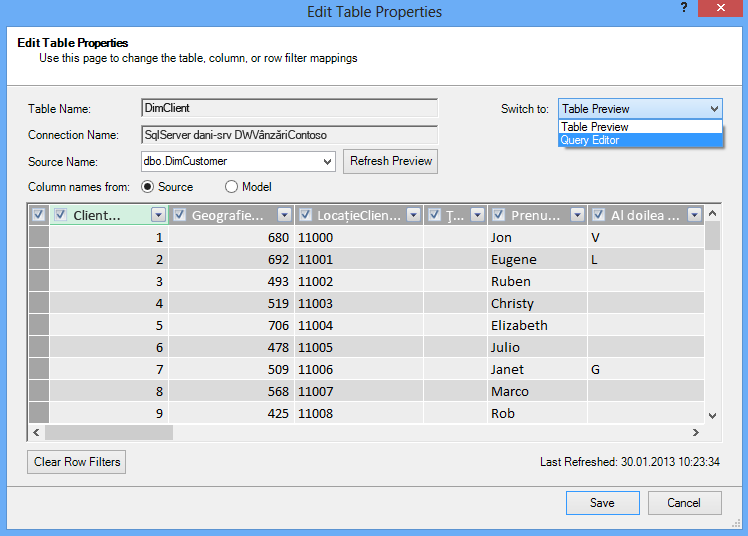The image size is (748, 536).
Task: Open the Al doilea column filter dropdown
Action: (x=694, y=215)
